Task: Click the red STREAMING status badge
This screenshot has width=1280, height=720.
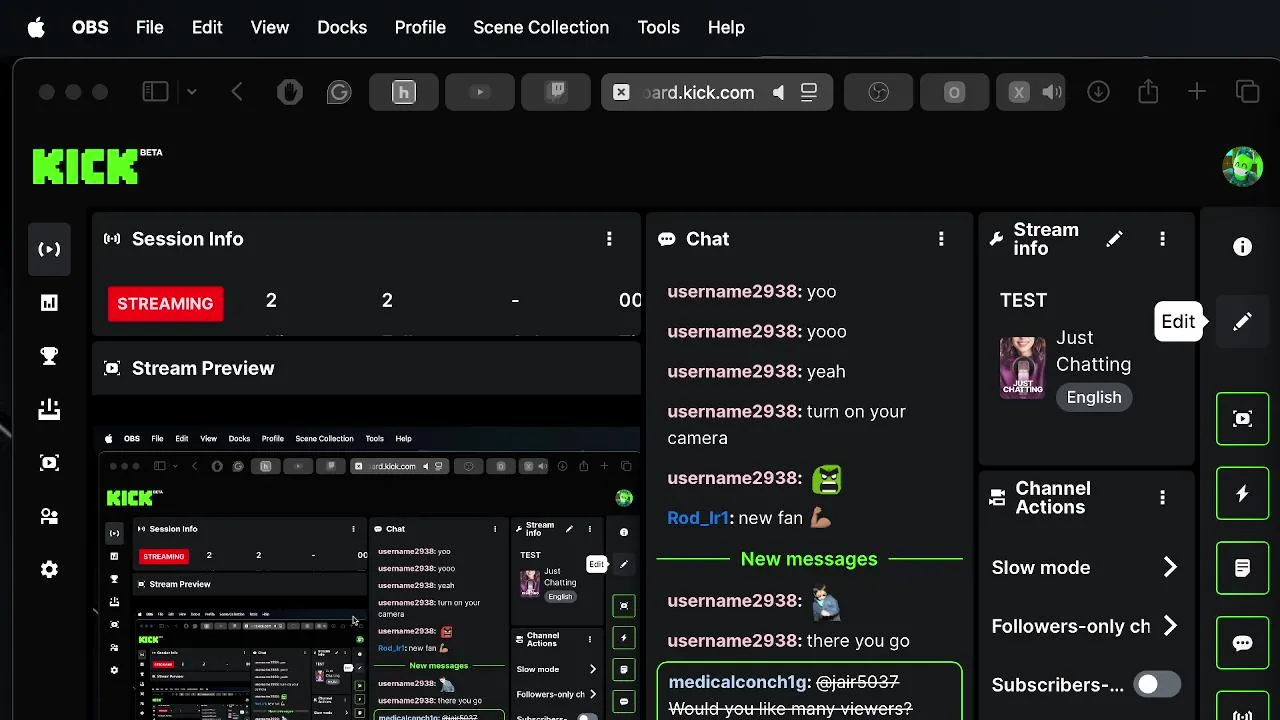Action: [x=165, y=303]
